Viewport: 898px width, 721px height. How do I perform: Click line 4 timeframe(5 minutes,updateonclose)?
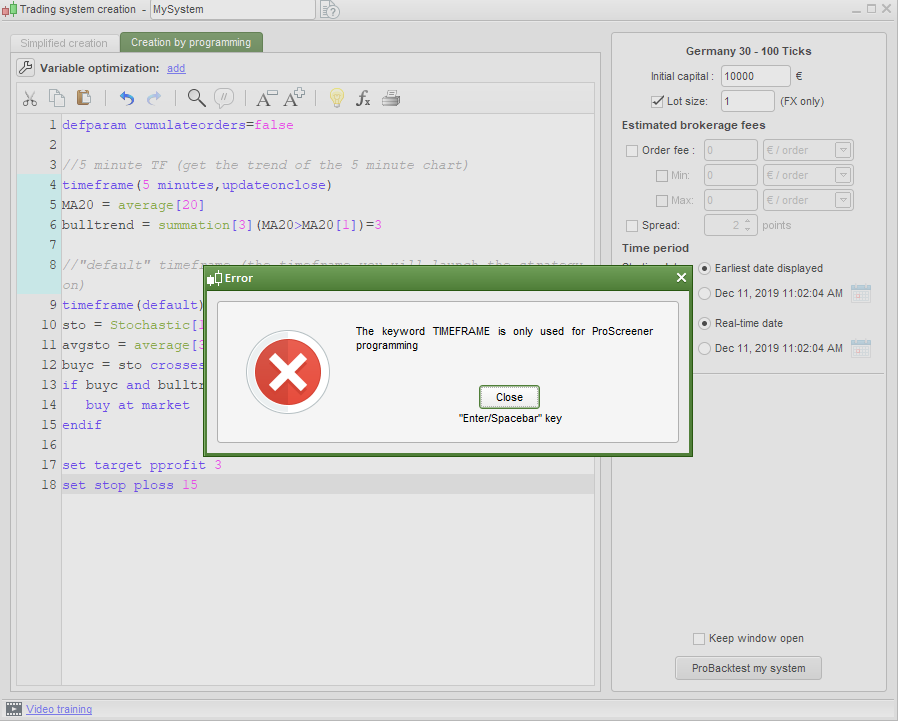(x=197, y=185)
